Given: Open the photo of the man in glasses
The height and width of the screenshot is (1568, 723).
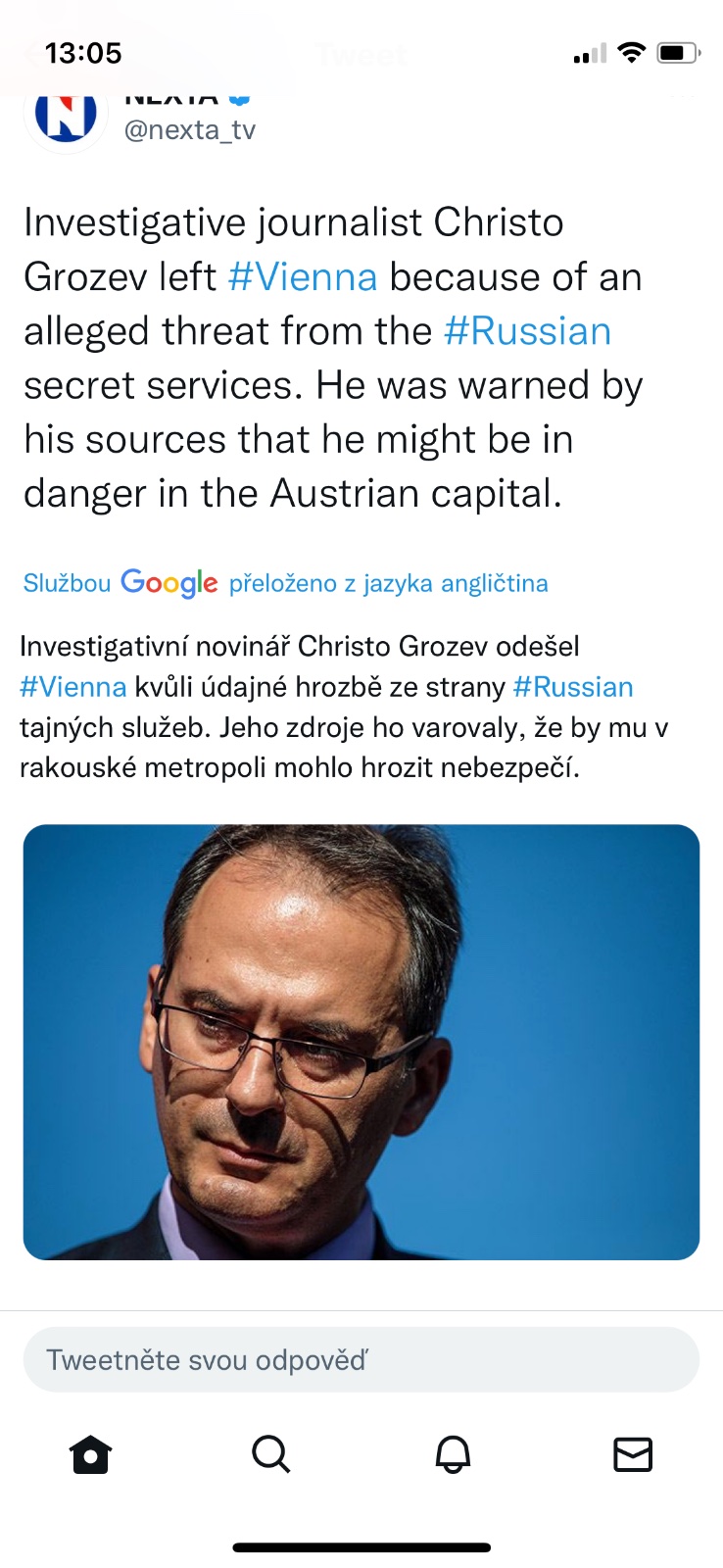Looking at the screenshot, I should click(x=361, y=1042).
